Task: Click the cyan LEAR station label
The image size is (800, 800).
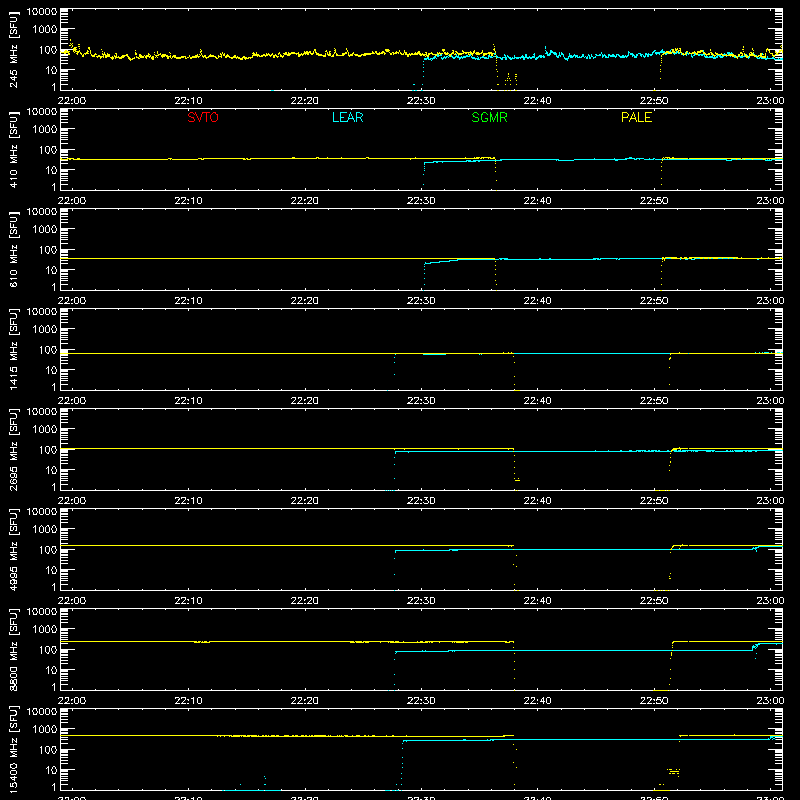Action: [347, 117]
